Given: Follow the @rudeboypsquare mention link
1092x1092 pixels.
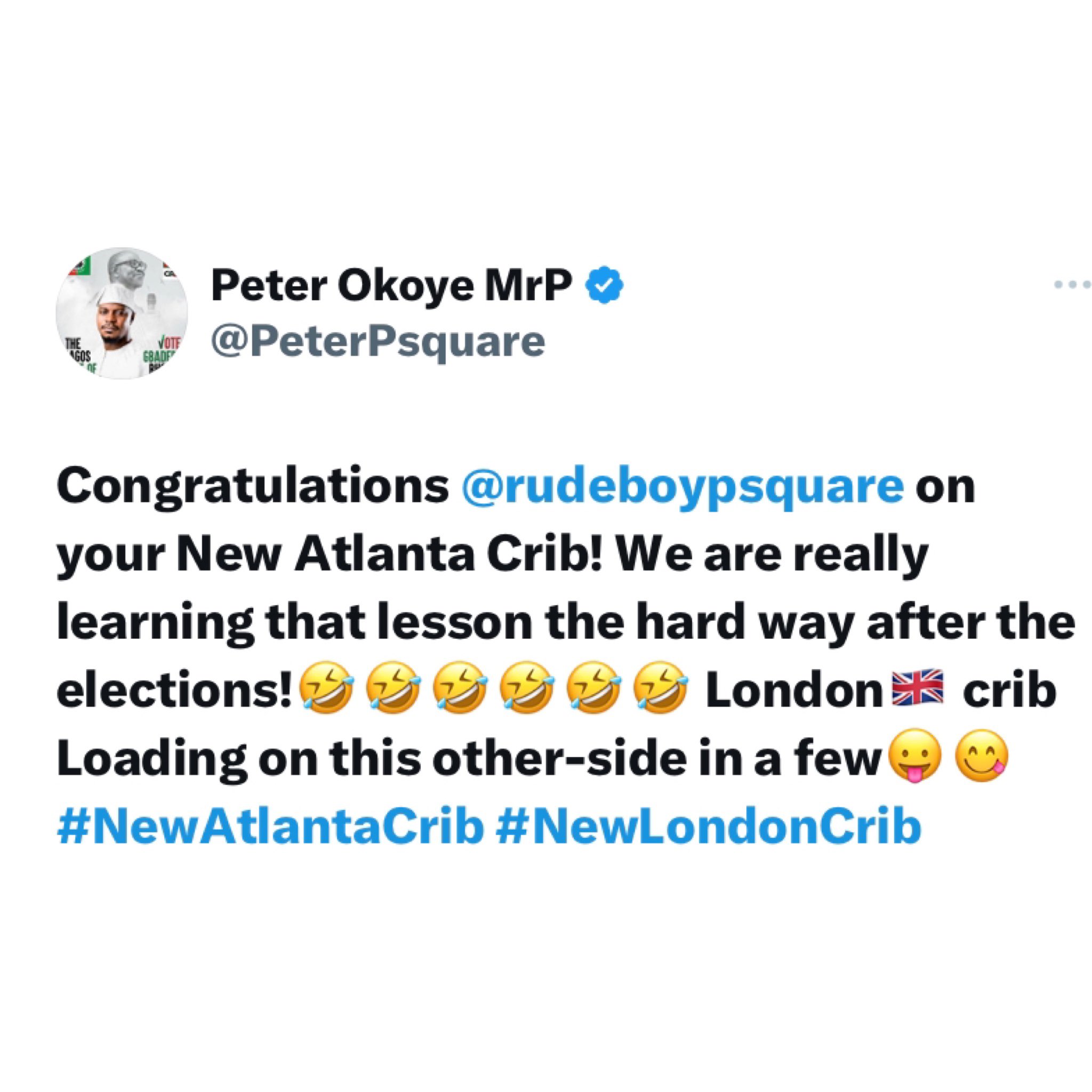Looking at the screenshot, I should point(682,486).
